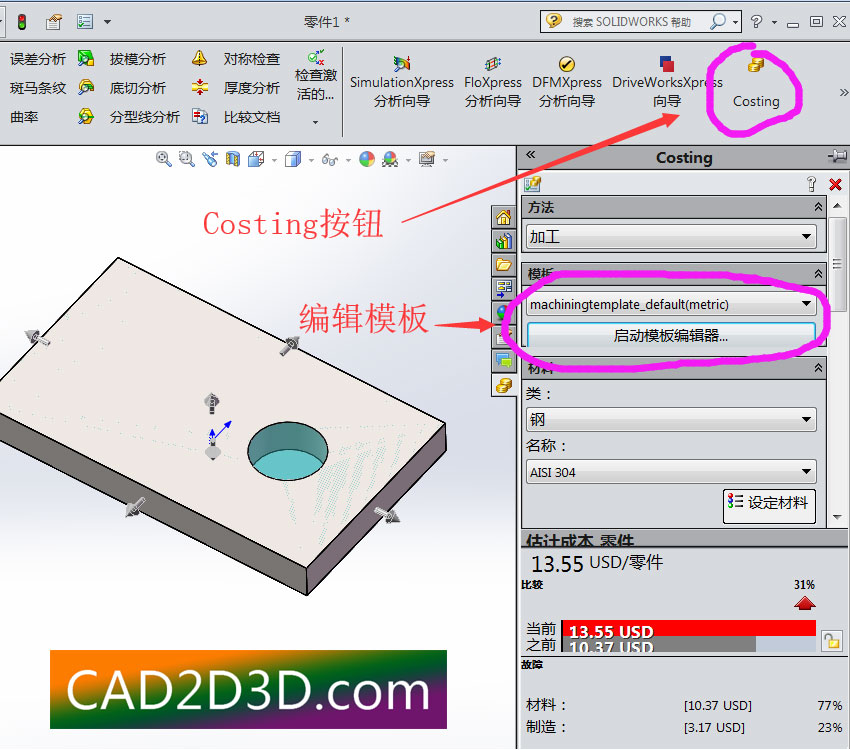This screenshot has width=850, height=750.
Task: Open the forum chat-bubble task pane tab
Action: pos(504,360)
